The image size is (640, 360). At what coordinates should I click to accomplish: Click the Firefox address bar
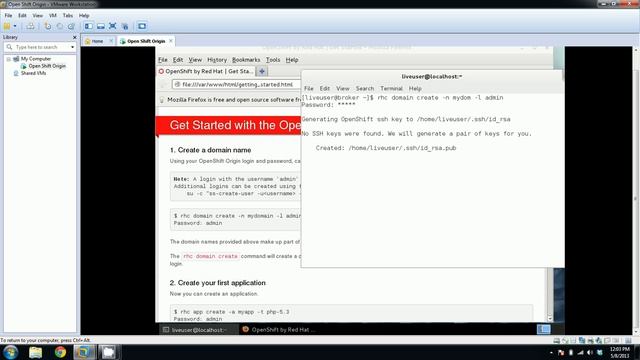(x=237, y=84)
